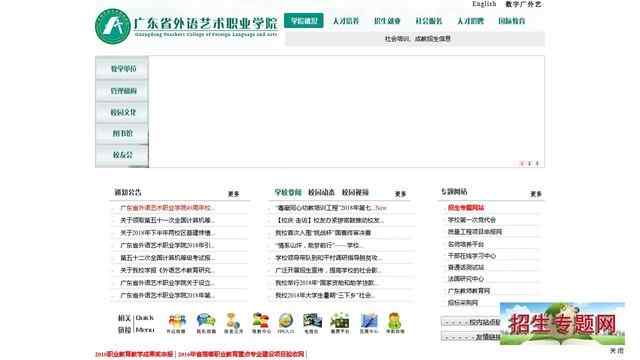Open the colorful people group quick-menu icon
The image size is (640, 360).
pyautogui.click(x=176, y=321)
